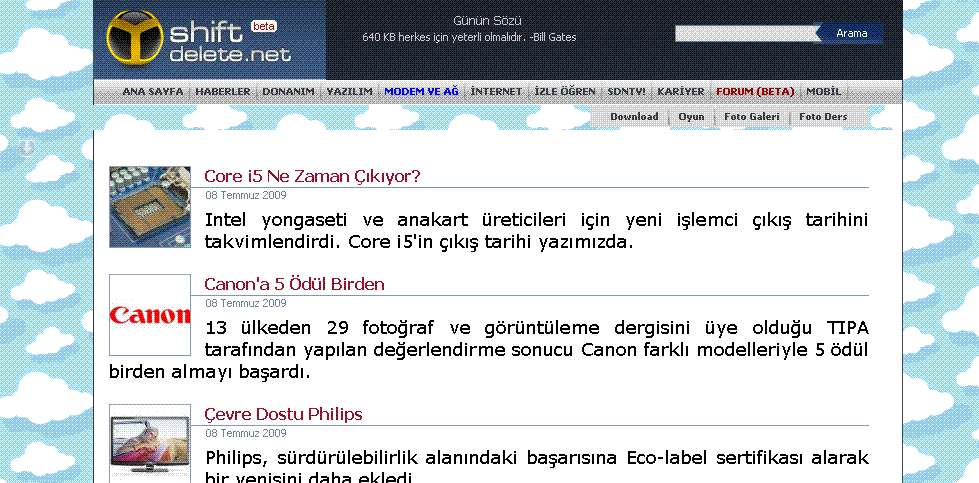Select MOBİL menu item

pos(824,92)
